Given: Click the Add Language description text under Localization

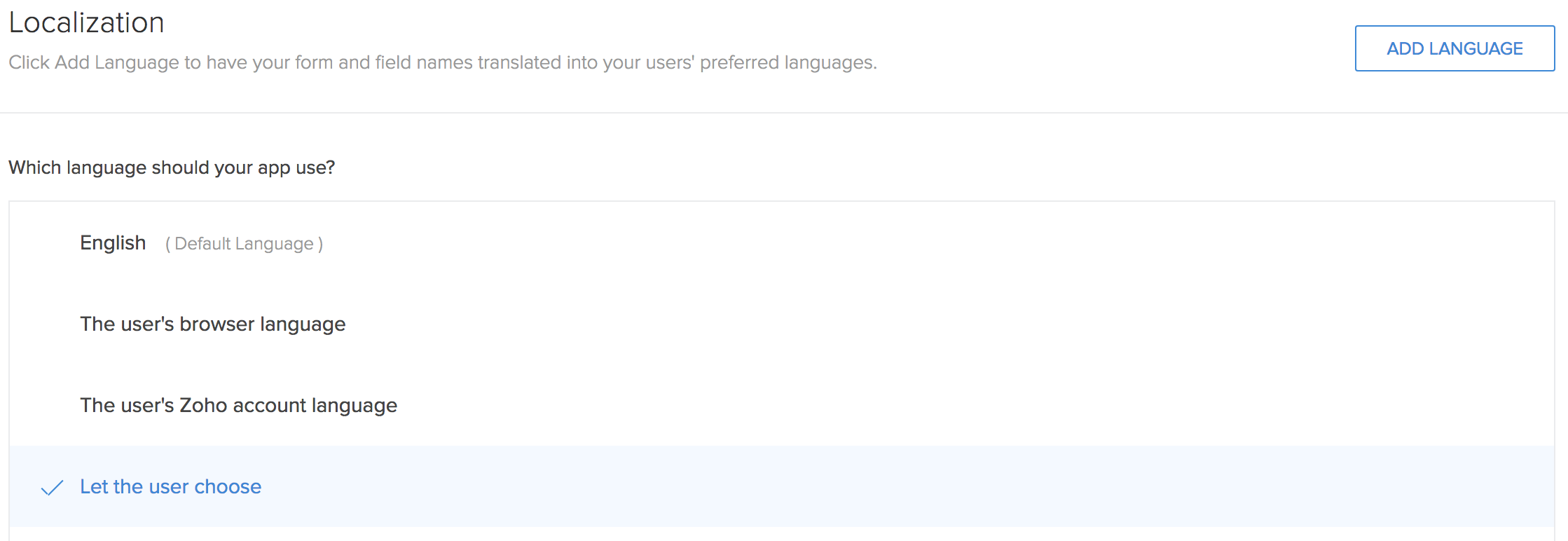Looking at the screenshot, I should tap(442, 63).
